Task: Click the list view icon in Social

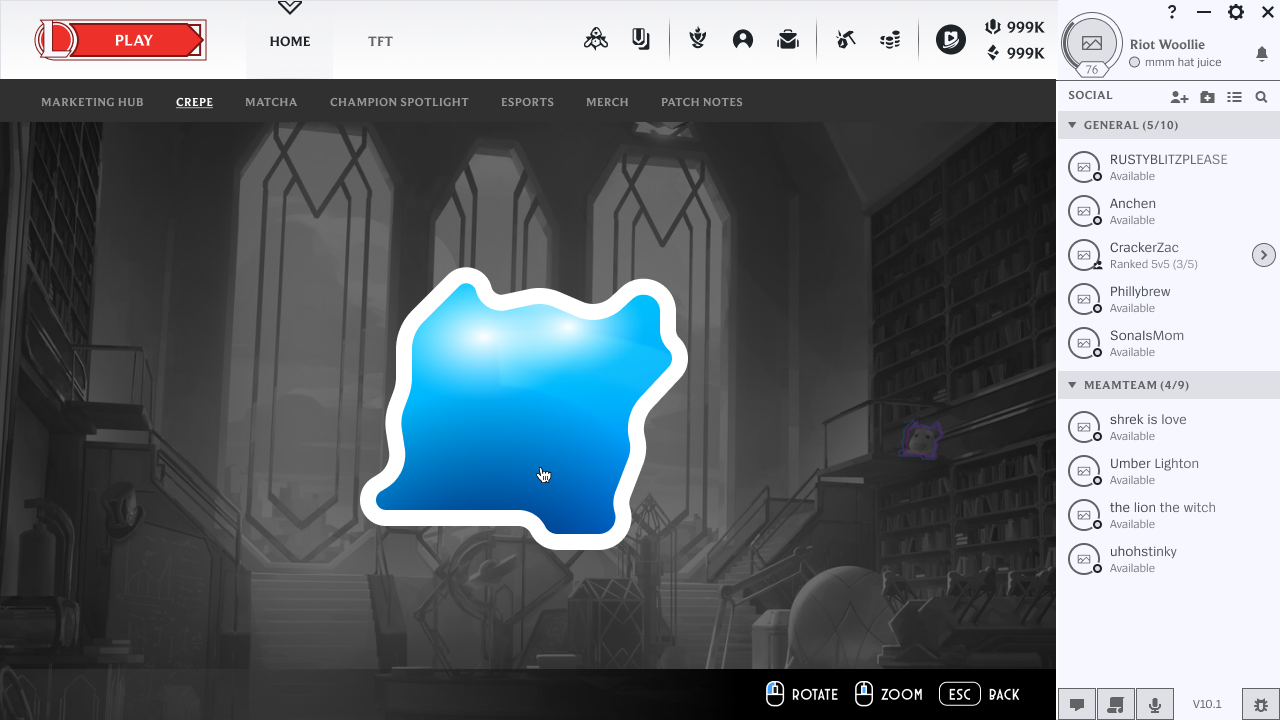Action: click(x=1235, y=97)
